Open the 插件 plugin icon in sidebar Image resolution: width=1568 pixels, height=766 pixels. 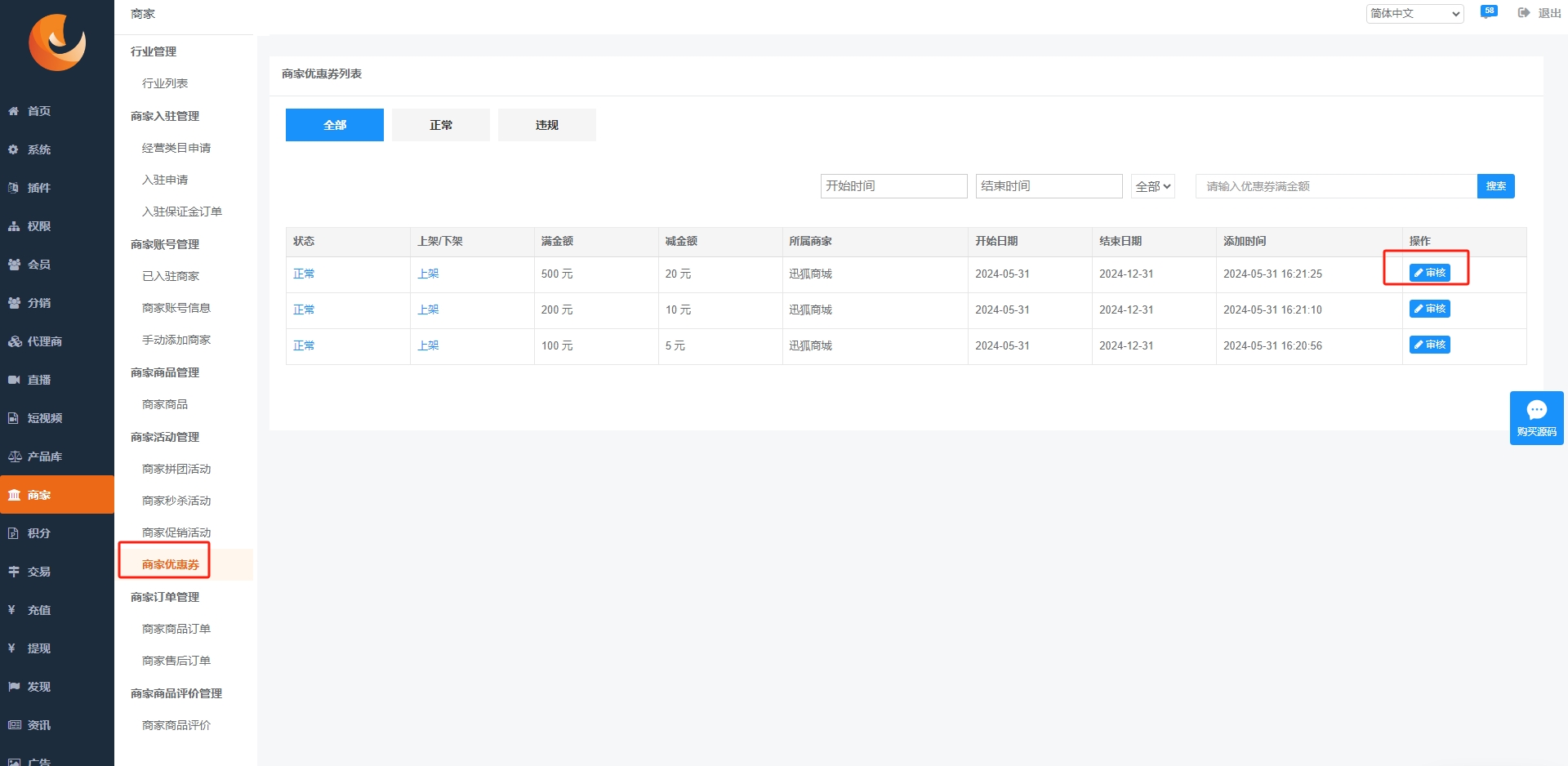pos(14,188)
